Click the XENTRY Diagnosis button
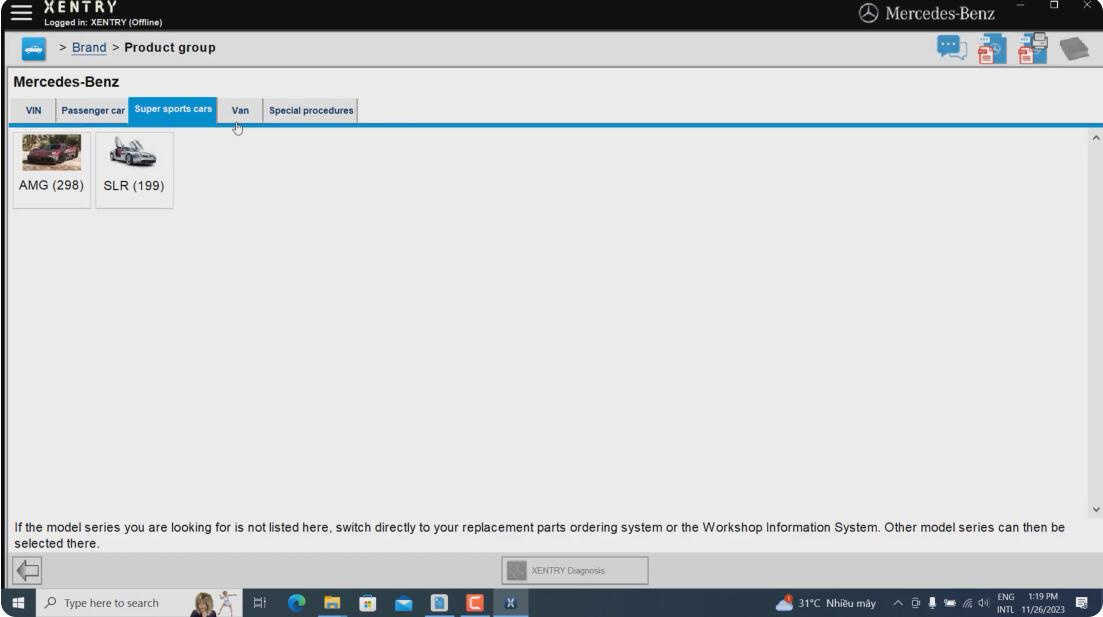This screenshot has height=617, width=1103. 575,571
